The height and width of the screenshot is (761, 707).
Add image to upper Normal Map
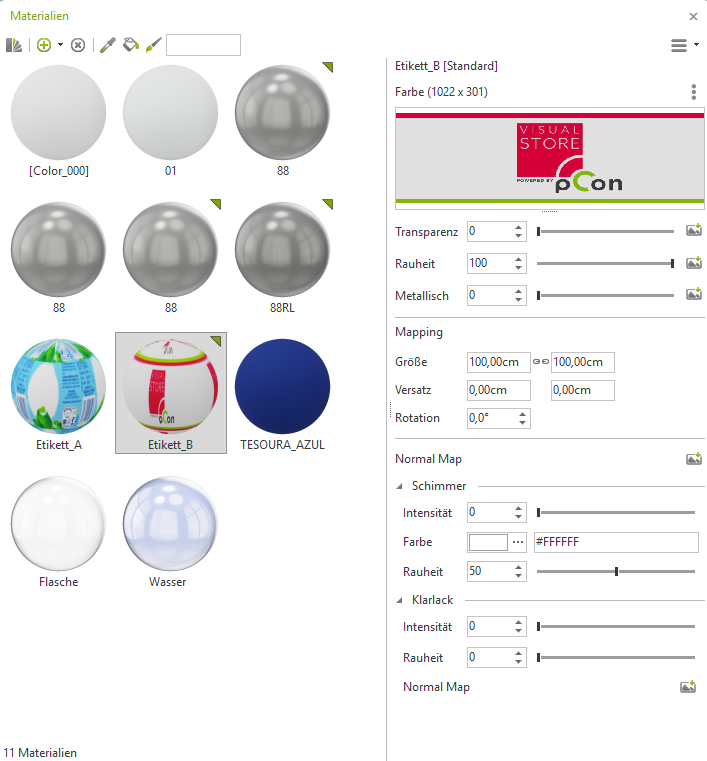coord(693,459)
